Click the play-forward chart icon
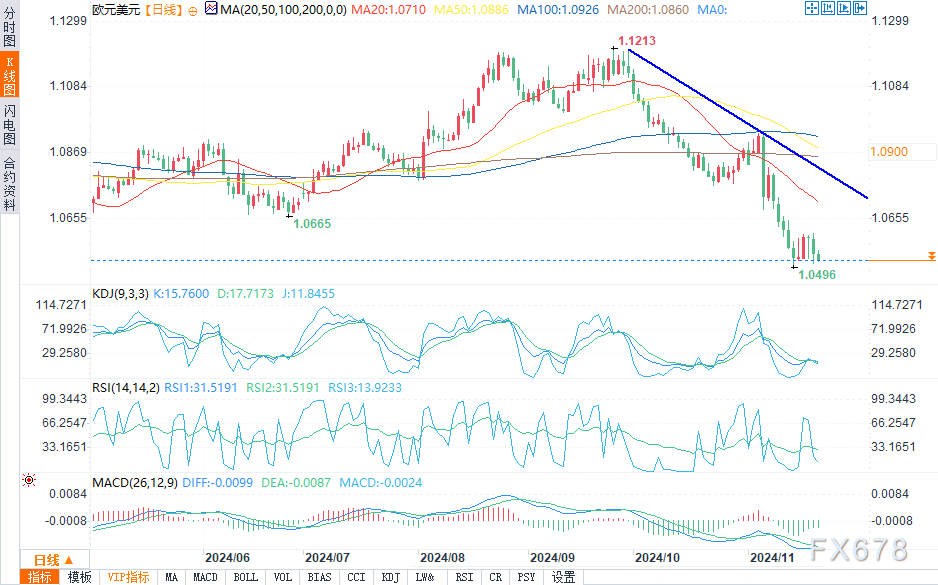Viewport: 938px width, 585px height. click(x=844, y=8)
